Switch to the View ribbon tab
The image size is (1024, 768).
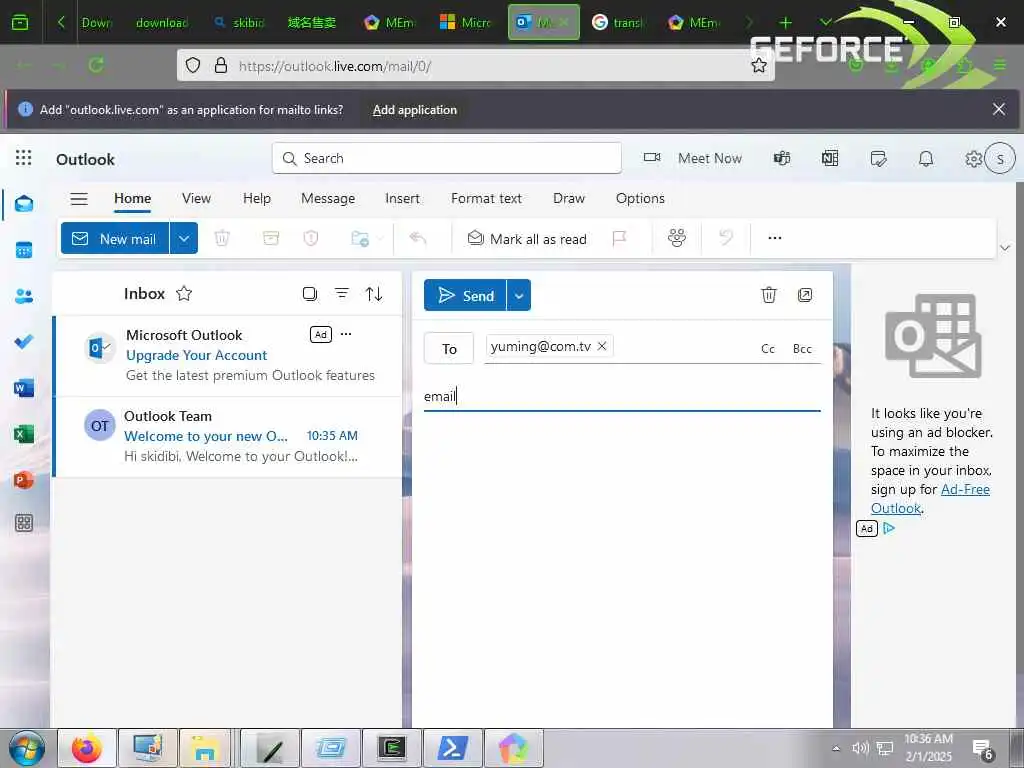pos(197,199)
